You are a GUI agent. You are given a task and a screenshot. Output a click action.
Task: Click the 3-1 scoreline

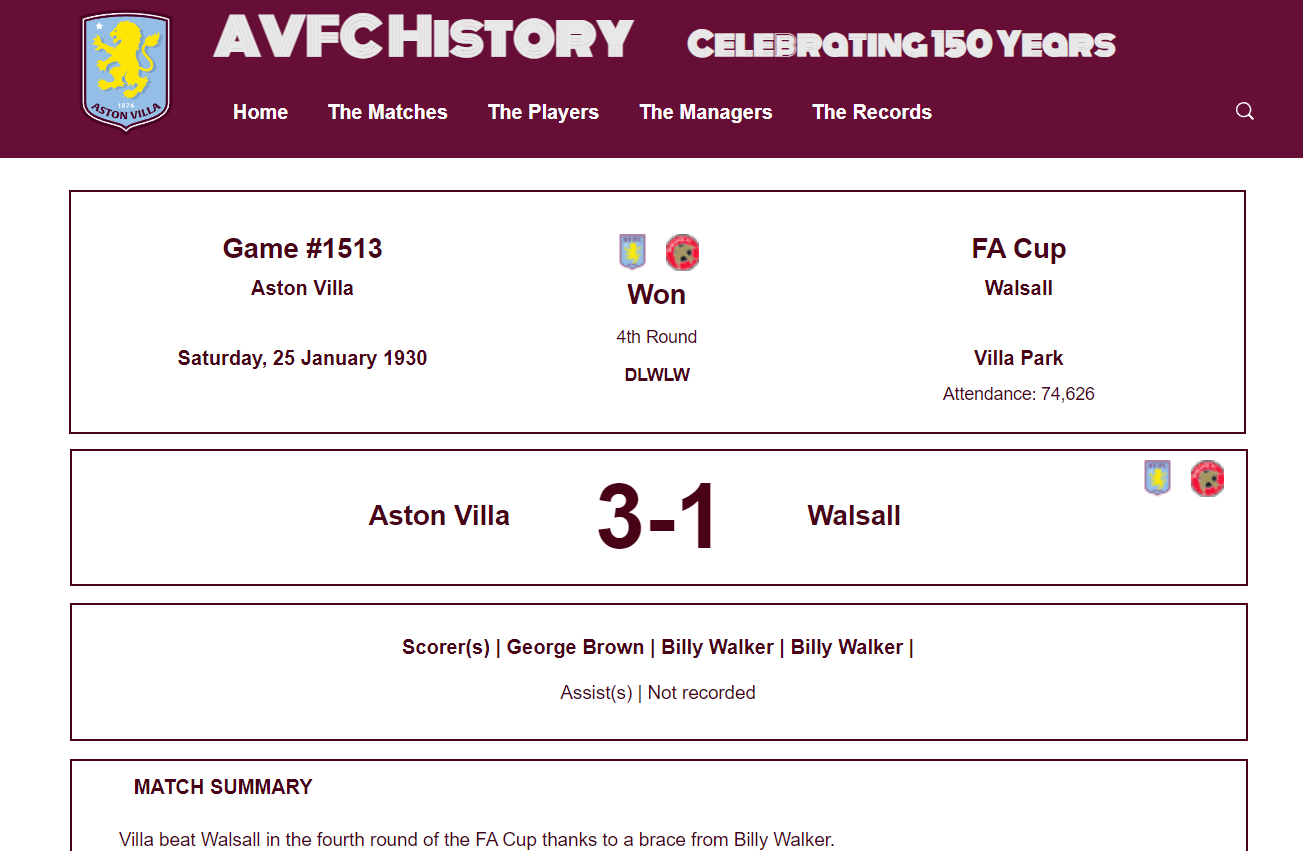point(657,517)
